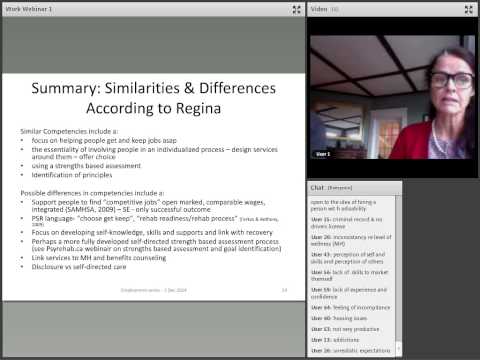Click the slide title 'Summary: Similarities & Differences'
The image size is (480, 360).
154,88
